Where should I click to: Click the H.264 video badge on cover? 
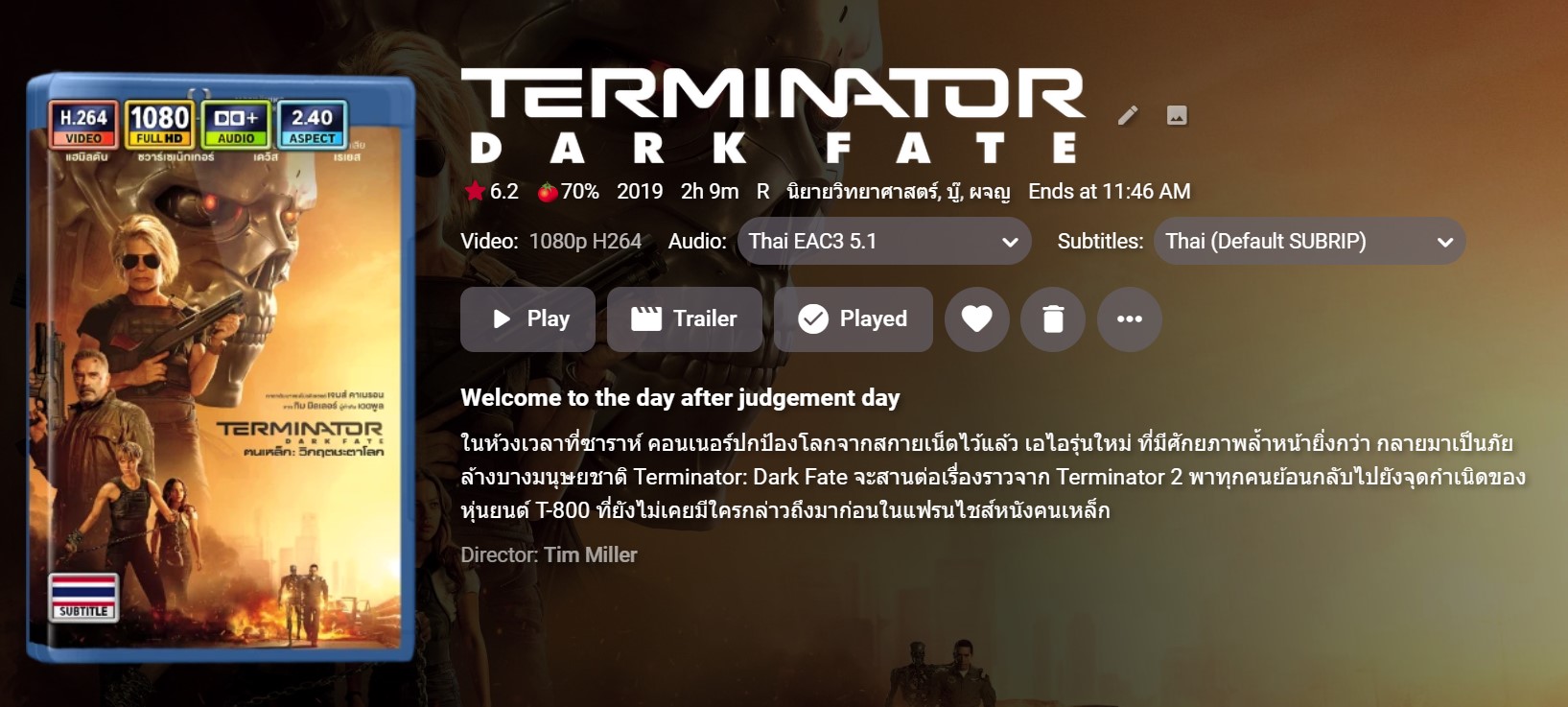(x=83, y=125)
